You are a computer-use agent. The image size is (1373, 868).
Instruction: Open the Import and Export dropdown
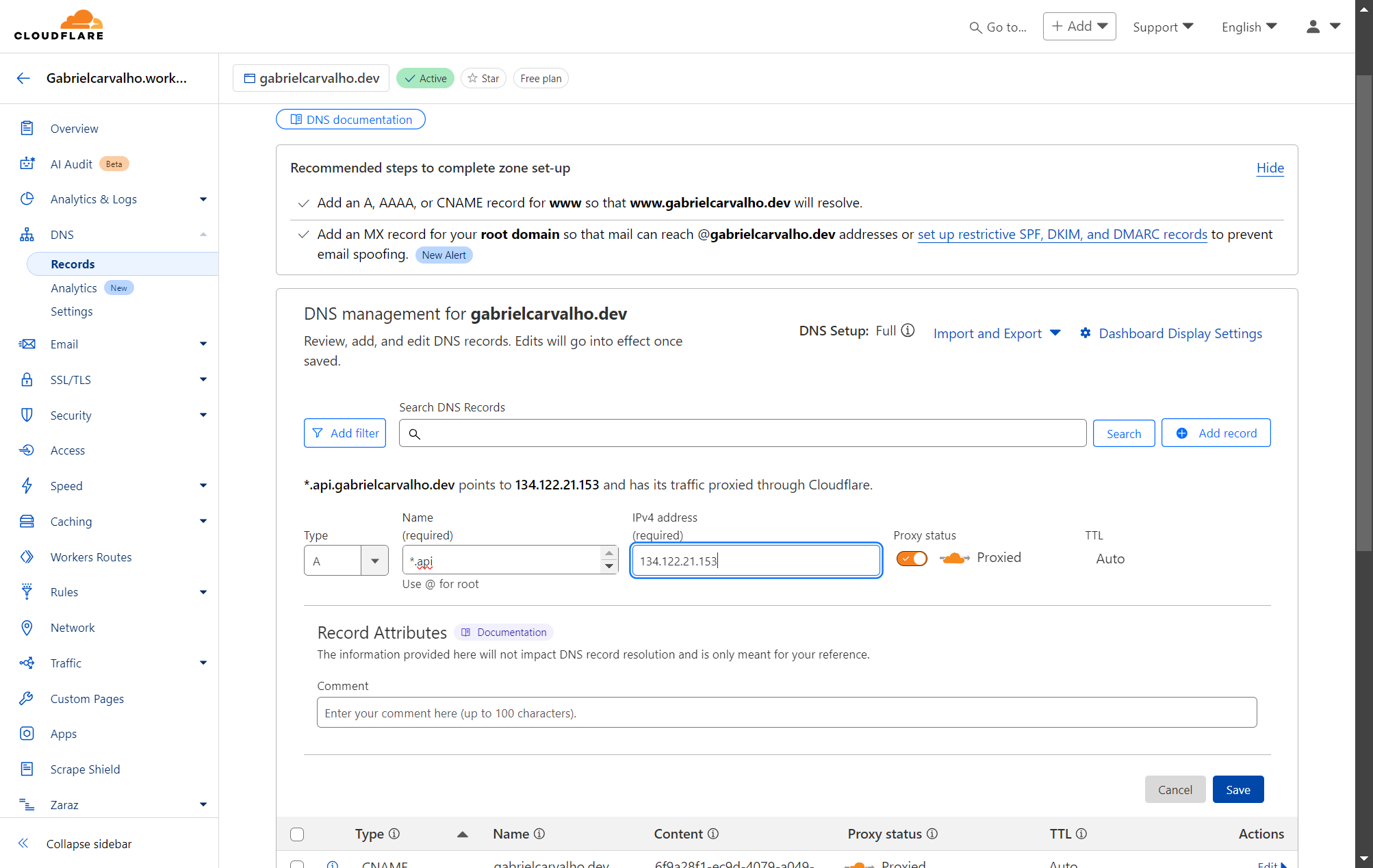(997, 333)
